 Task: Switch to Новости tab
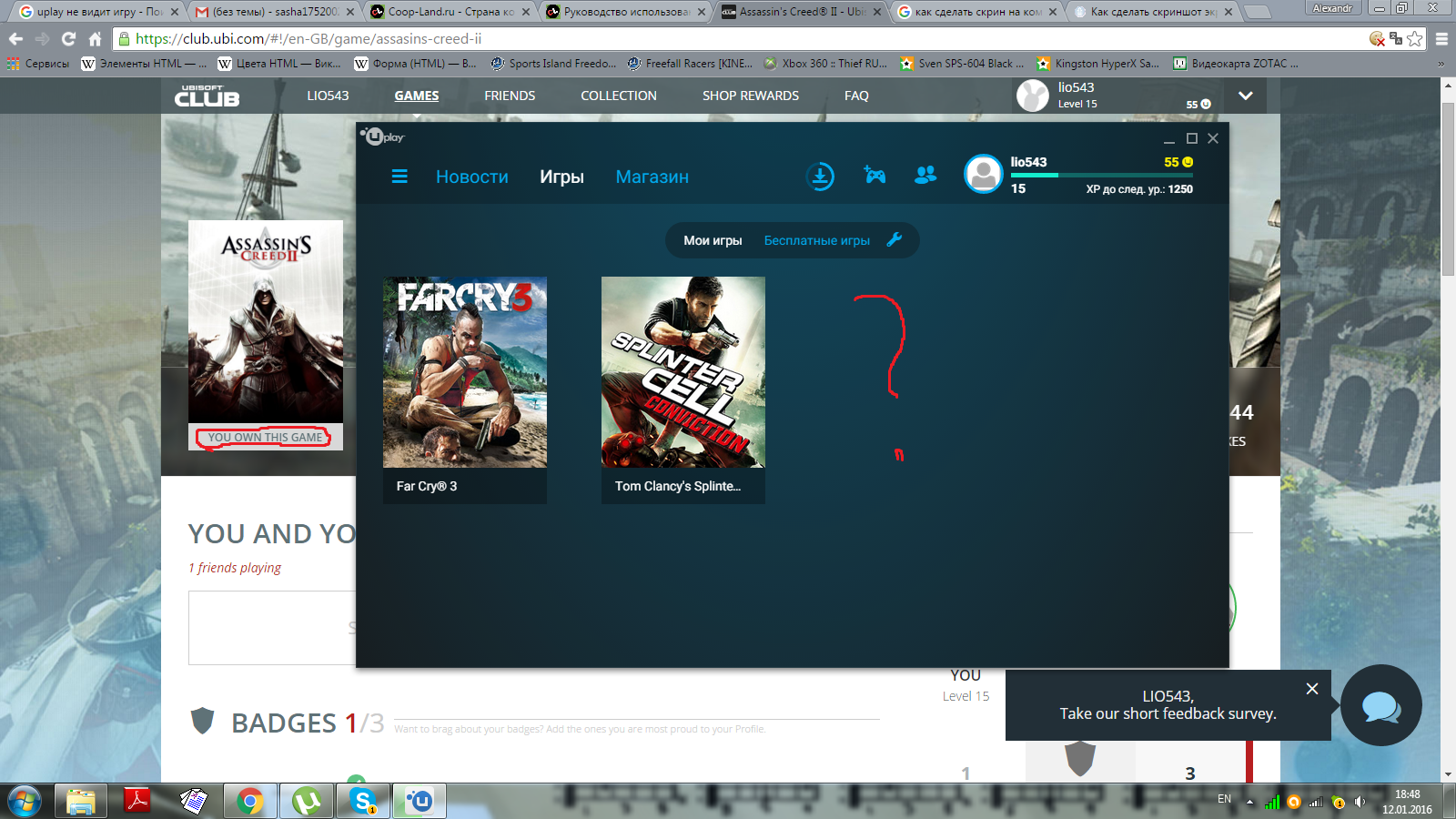click(x=471, y=177)
